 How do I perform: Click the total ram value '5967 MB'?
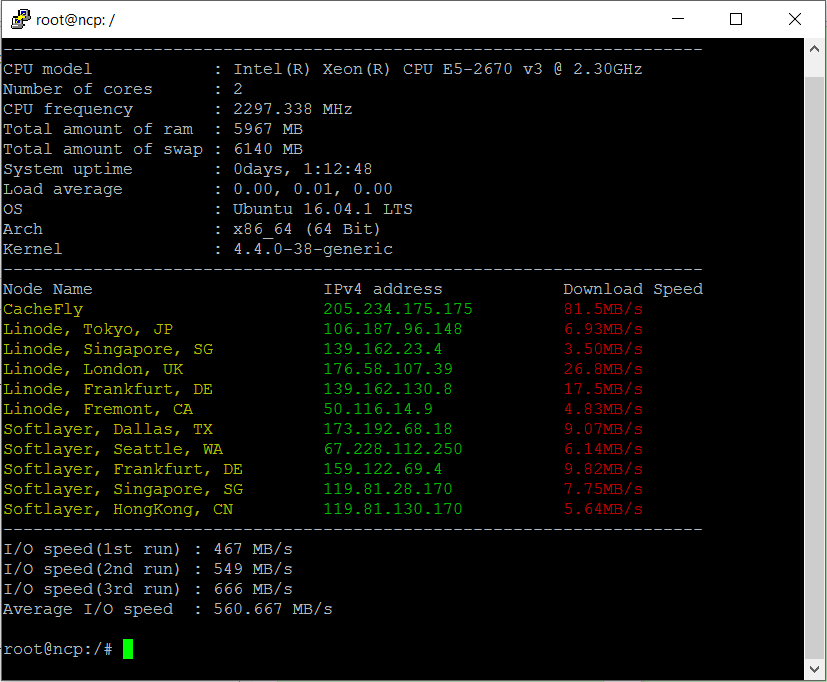coord(268,129)
